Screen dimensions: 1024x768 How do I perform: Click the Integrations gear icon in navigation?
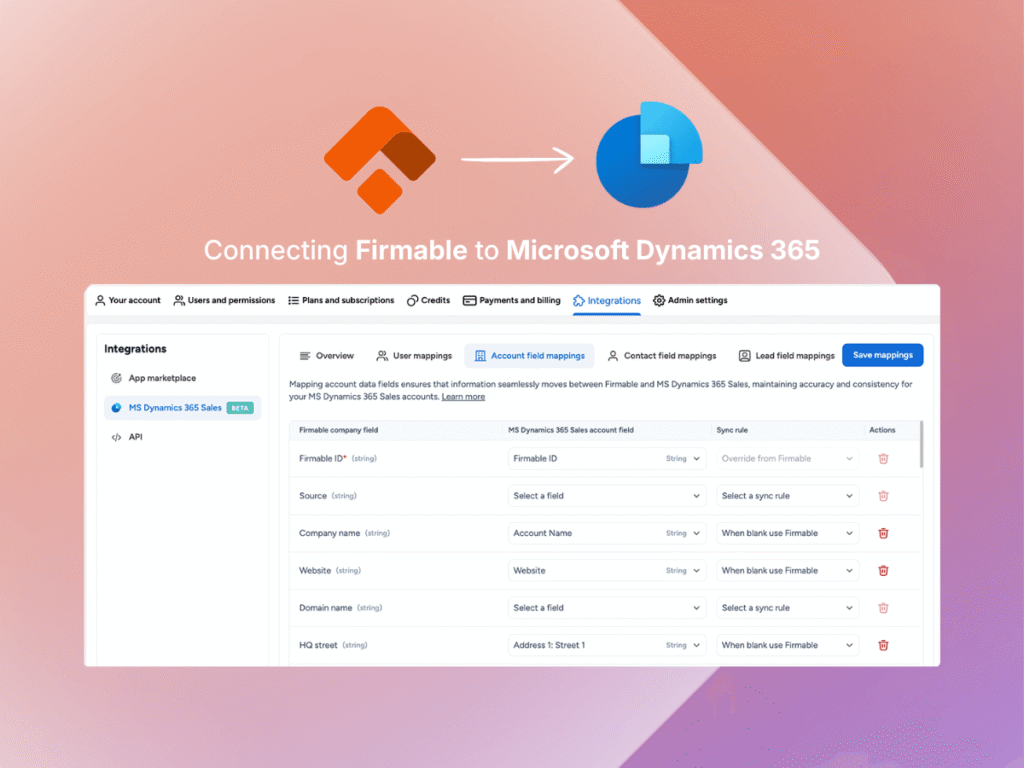coord(577,300)
